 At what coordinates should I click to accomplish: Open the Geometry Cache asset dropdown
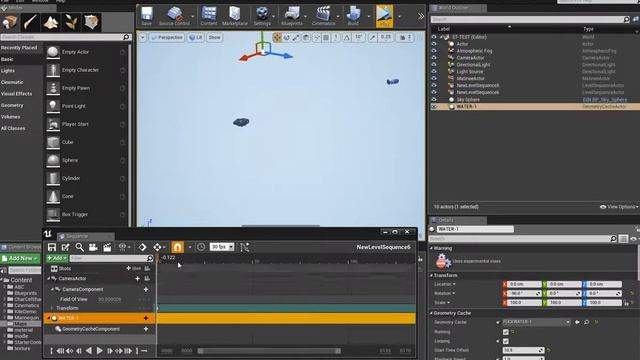pos(536,322)
